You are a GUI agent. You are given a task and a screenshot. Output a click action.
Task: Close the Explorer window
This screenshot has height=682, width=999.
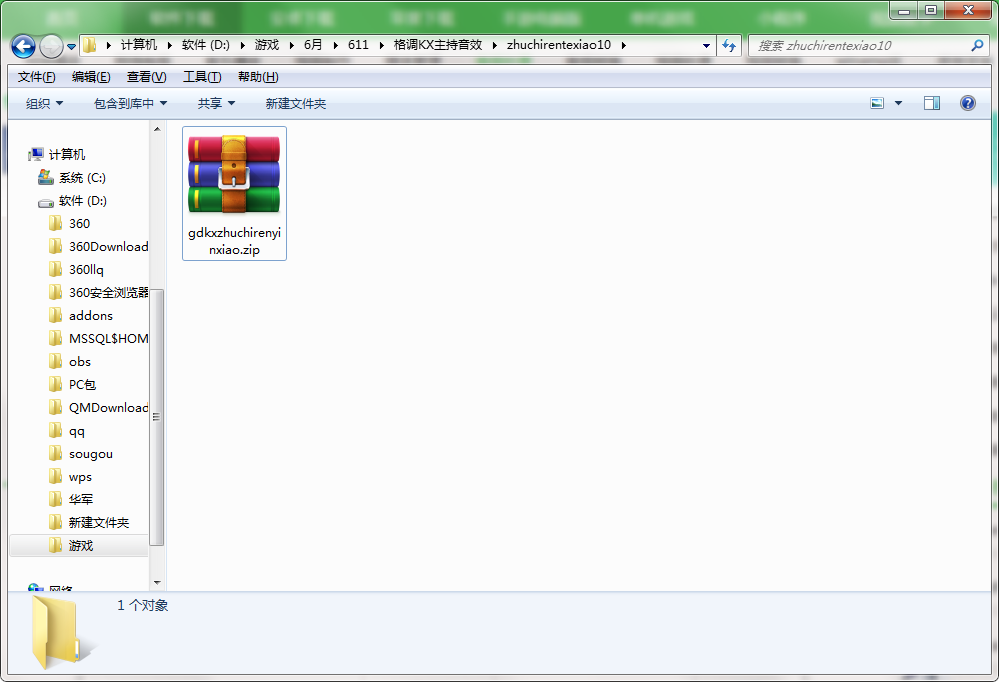pyautogui.click(x=968, y=11)
